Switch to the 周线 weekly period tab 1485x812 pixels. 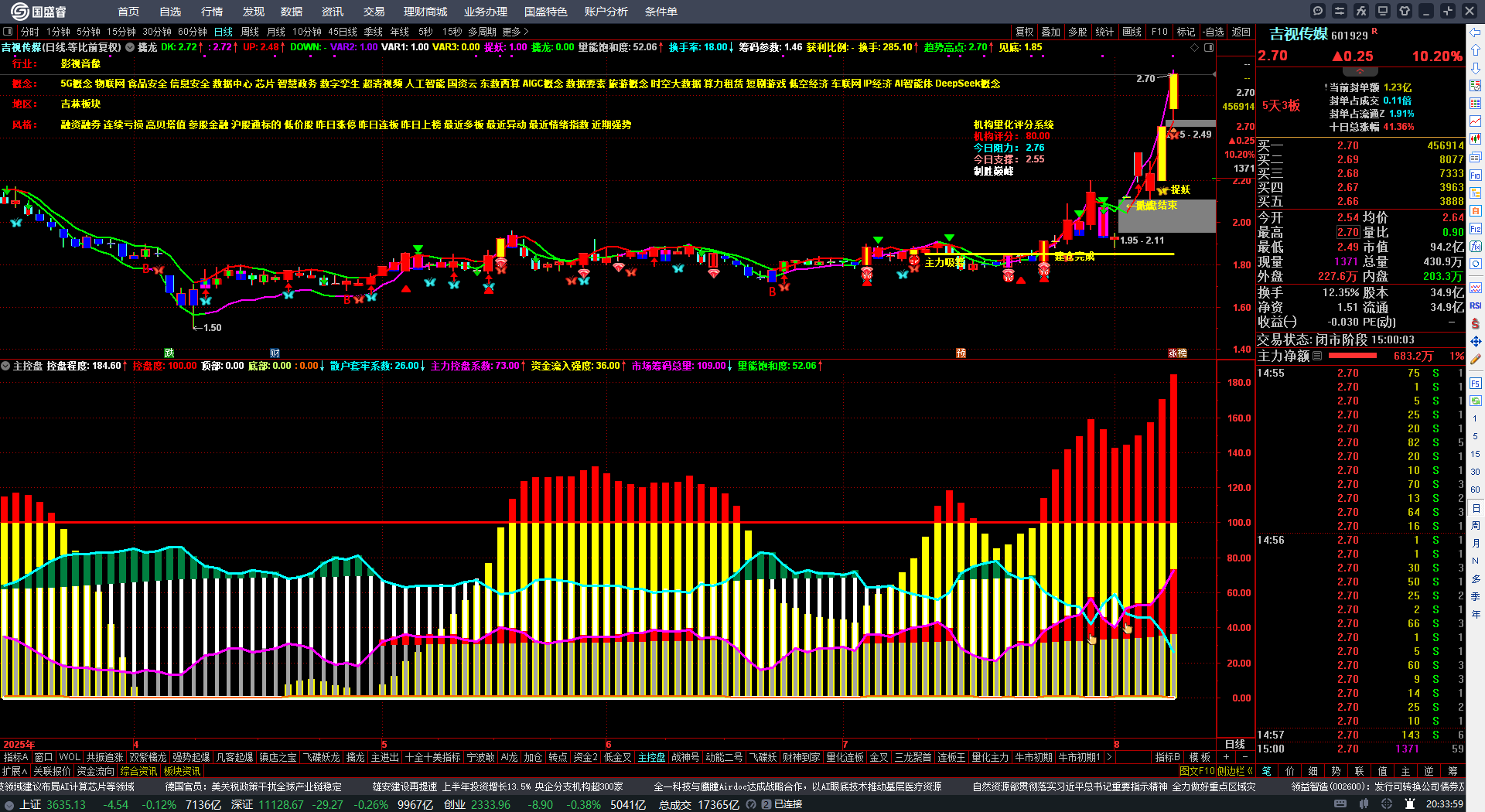tap(250, 32)
